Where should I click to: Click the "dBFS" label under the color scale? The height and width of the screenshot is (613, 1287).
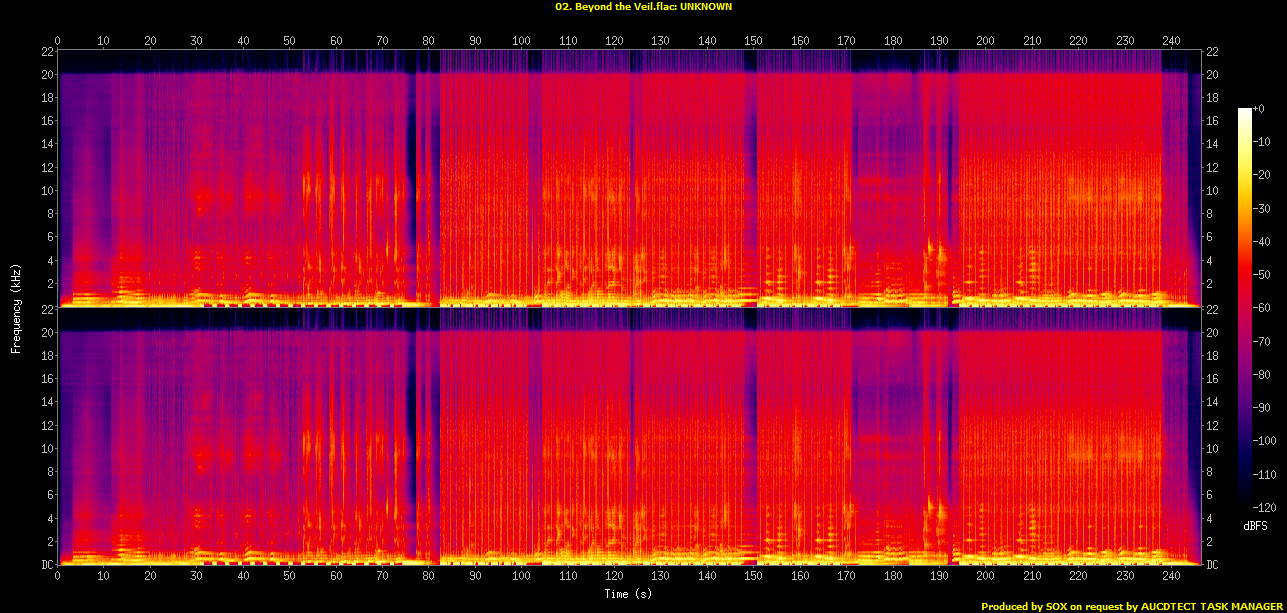[x=1255, y=525]
